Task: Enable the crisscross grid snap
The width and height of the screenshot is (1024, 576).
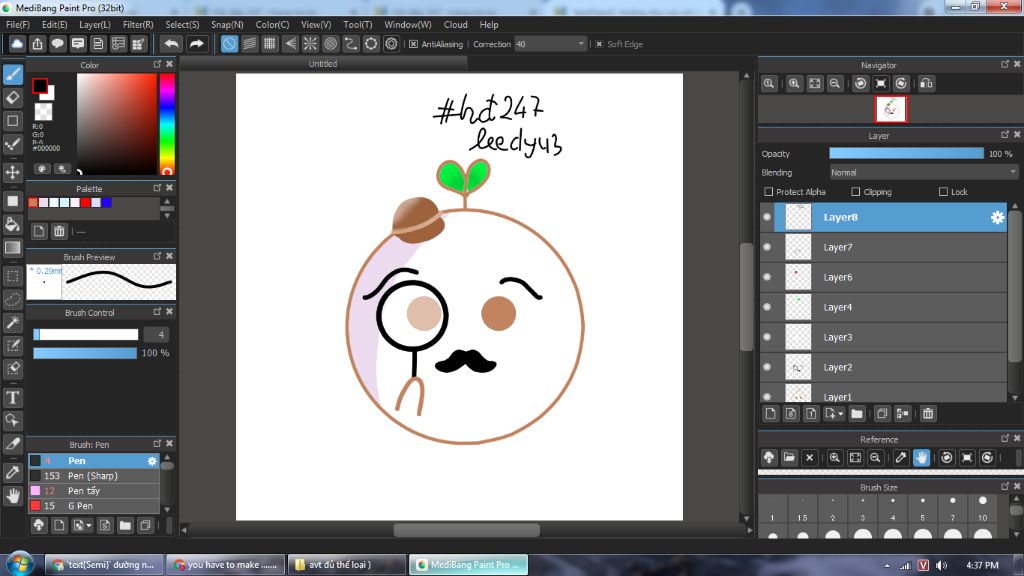Action: (x=270, y=44)
